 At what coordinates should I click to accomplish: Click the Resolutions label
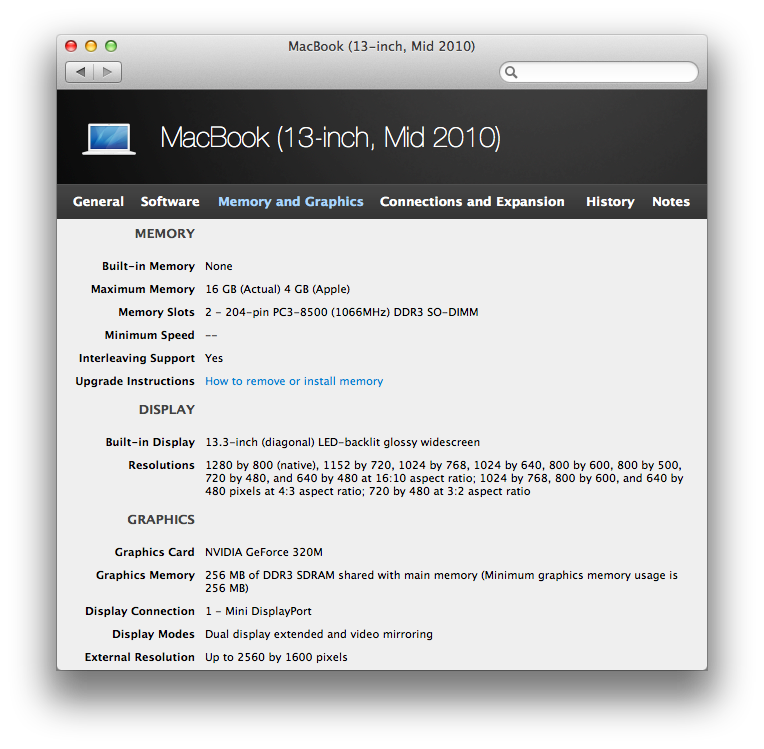pos(161,465)
